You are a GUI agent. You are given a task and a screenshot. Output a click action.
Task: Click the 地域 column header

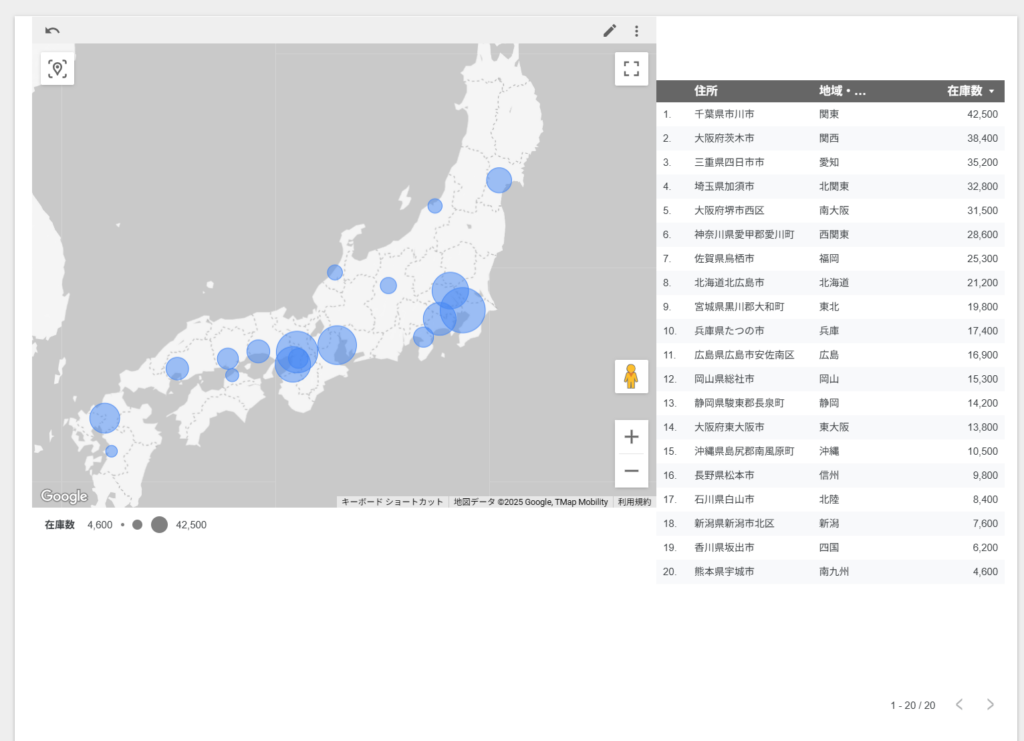841,91
